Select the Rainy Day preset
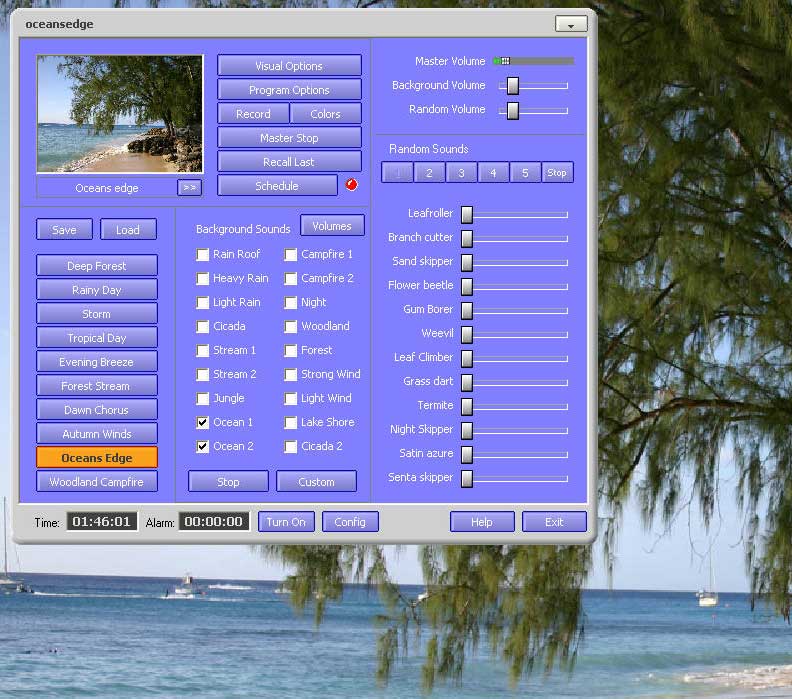 pyautogui.click(x=97, y=290)
